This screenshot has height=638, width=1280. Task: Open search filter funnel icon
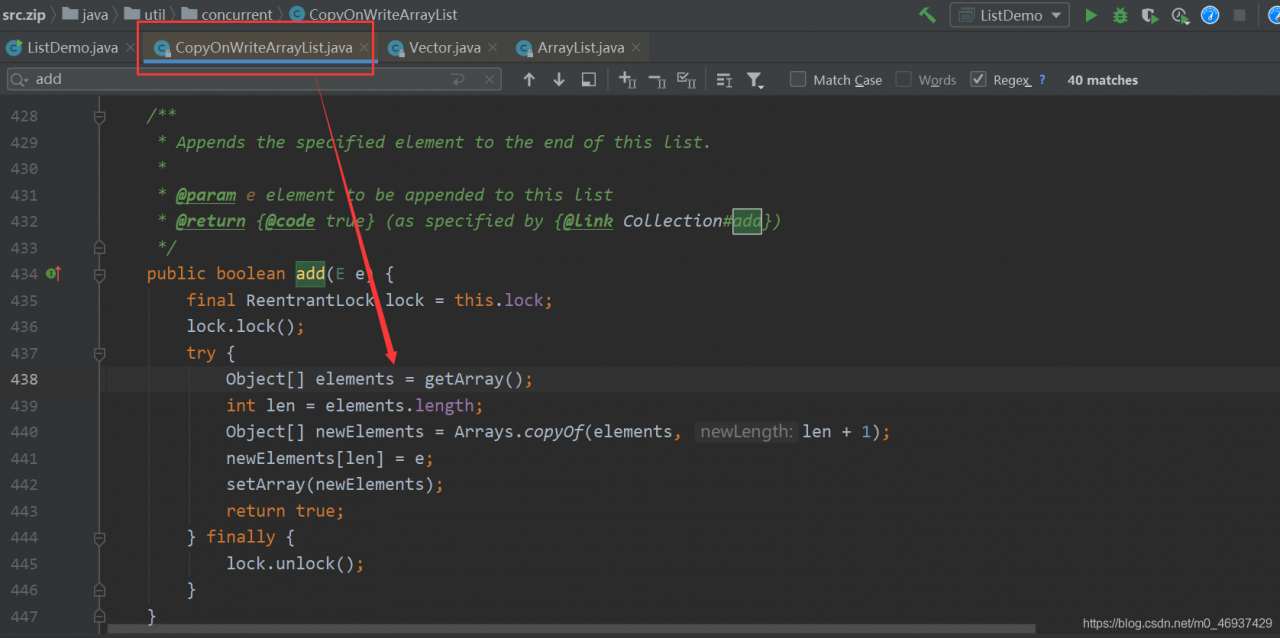(x=755, y=80)
